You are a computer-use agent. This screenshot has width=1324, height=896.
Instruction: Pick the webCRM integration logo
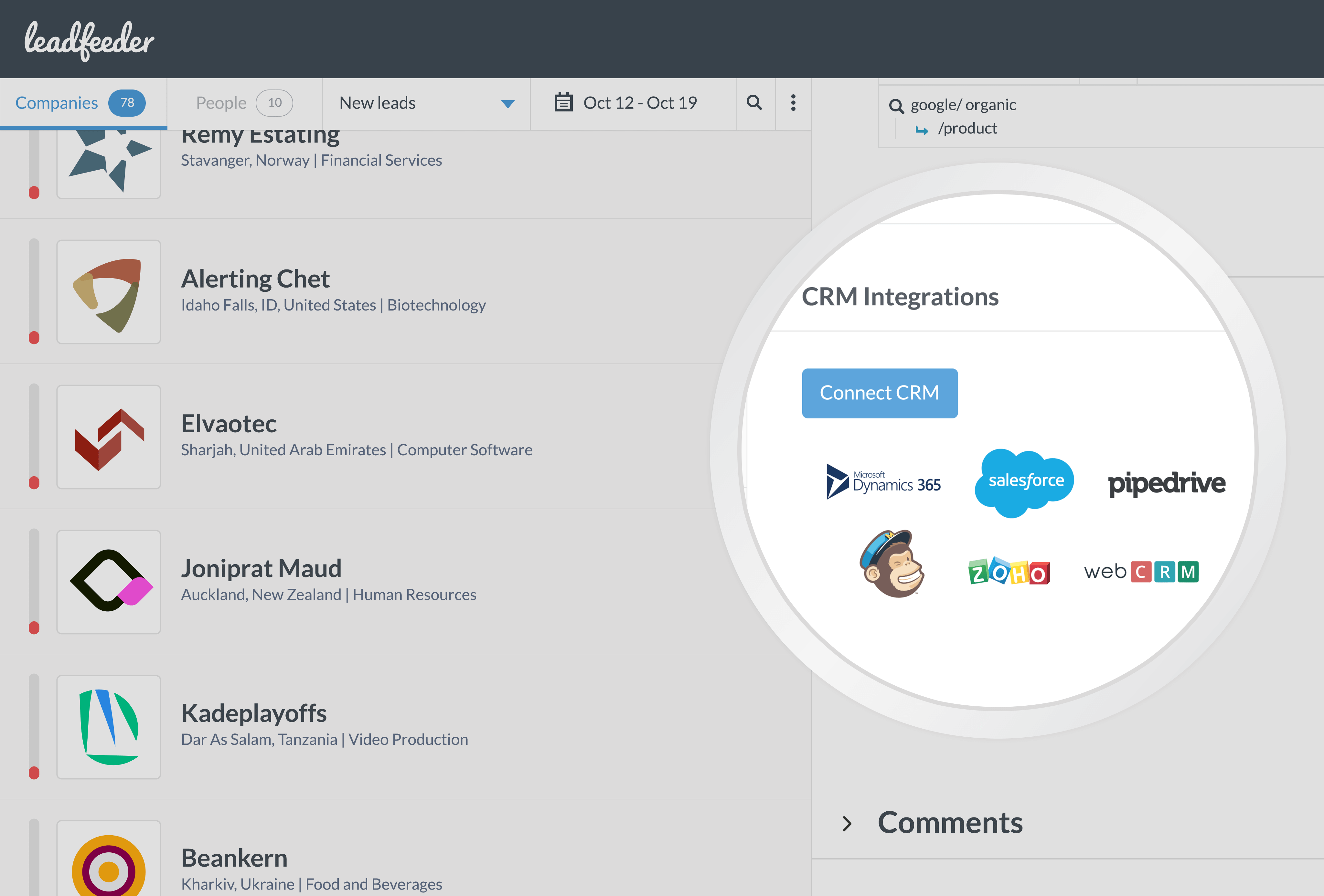click(x=1141, y=571)
